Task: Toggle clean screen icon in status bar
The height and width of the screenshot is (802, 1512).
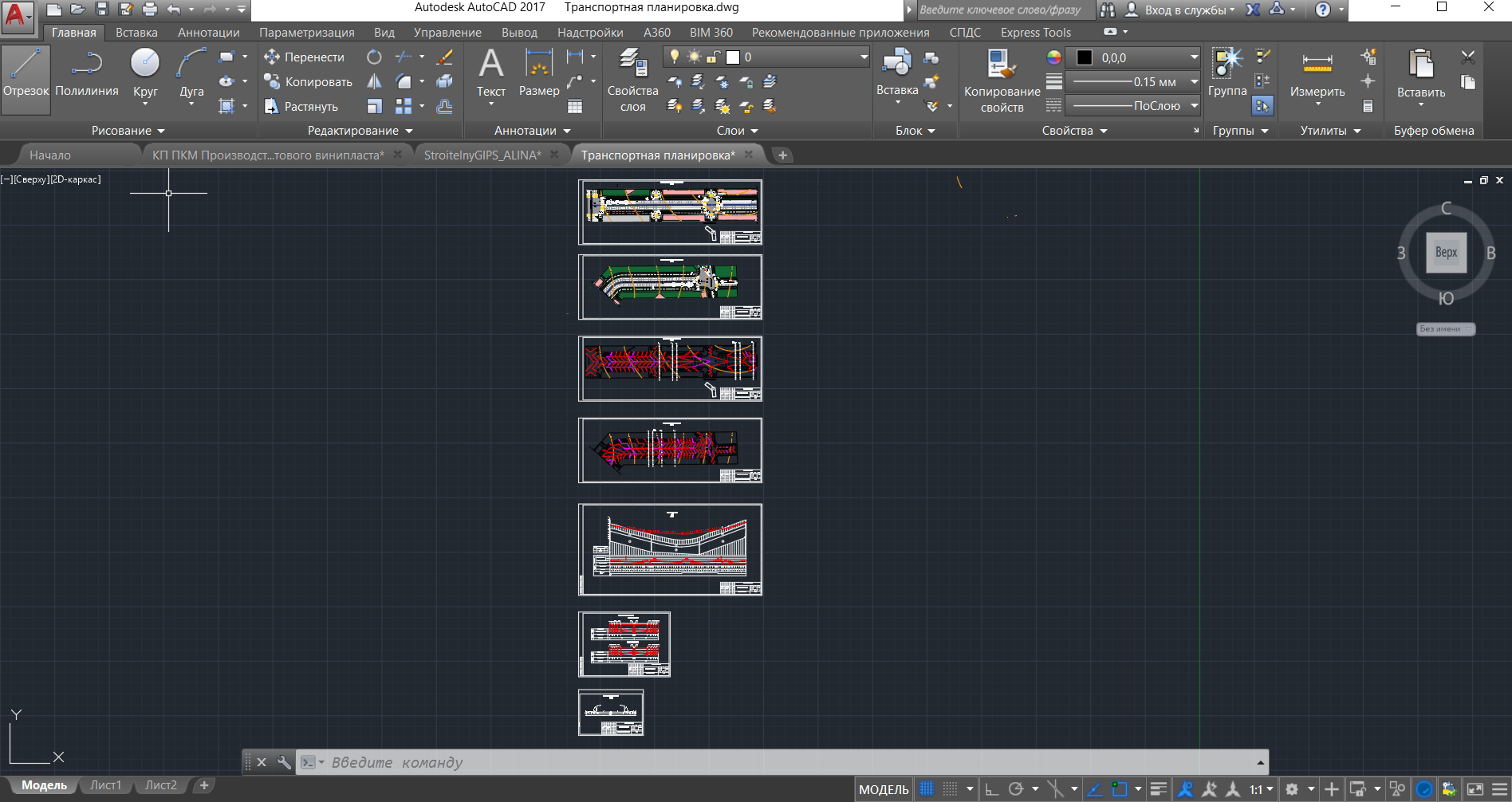Action: click(x=1475, y=789)
